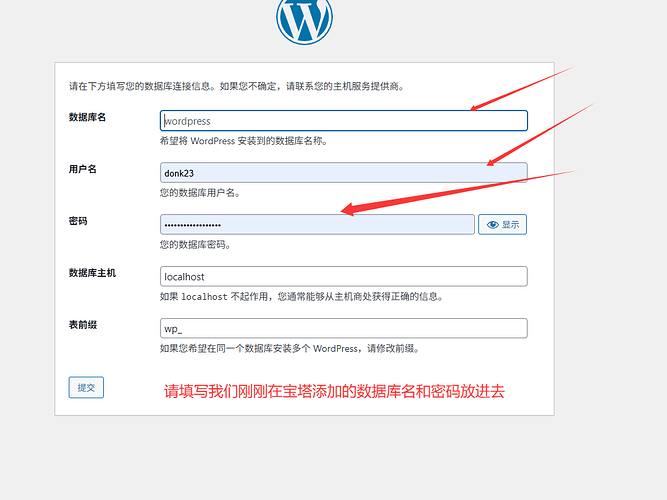The image size is (667, 500).
Task: Click the table prefix field wp_
Action: 344,328
